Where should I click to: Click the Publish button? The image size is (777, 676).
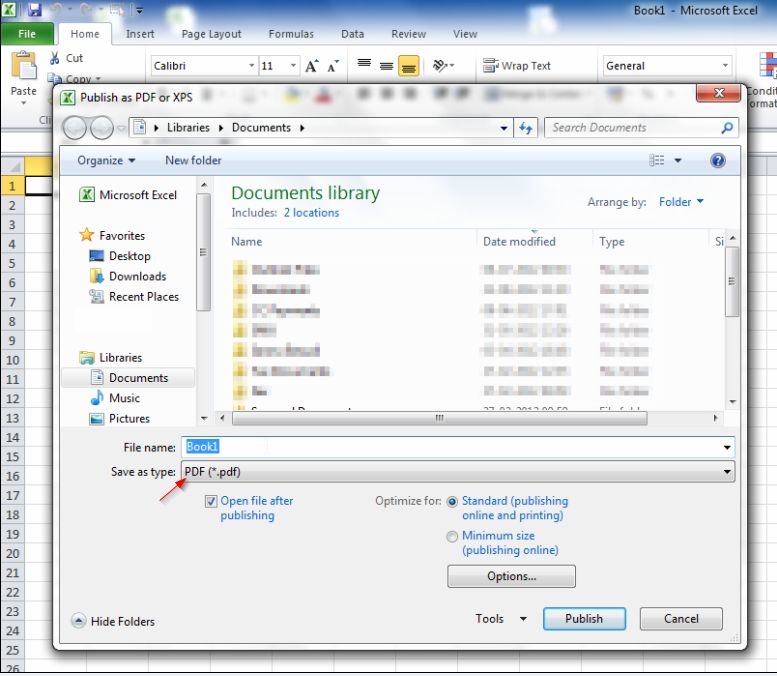coord(584,619)
